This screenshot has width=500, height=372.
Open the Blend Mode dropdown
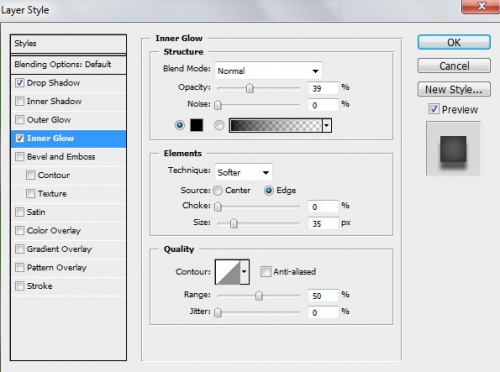pyautogui.click(x=268, y=70)
